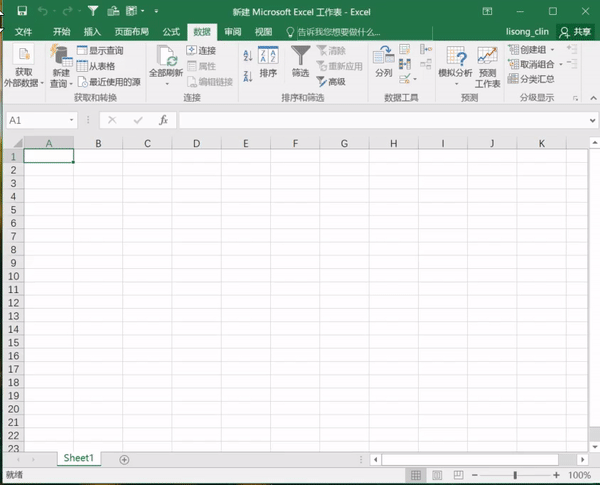Switch to Page Layout view in status bar
The width and height of the screenshot is (600, 485).
(x=437, y=475)
